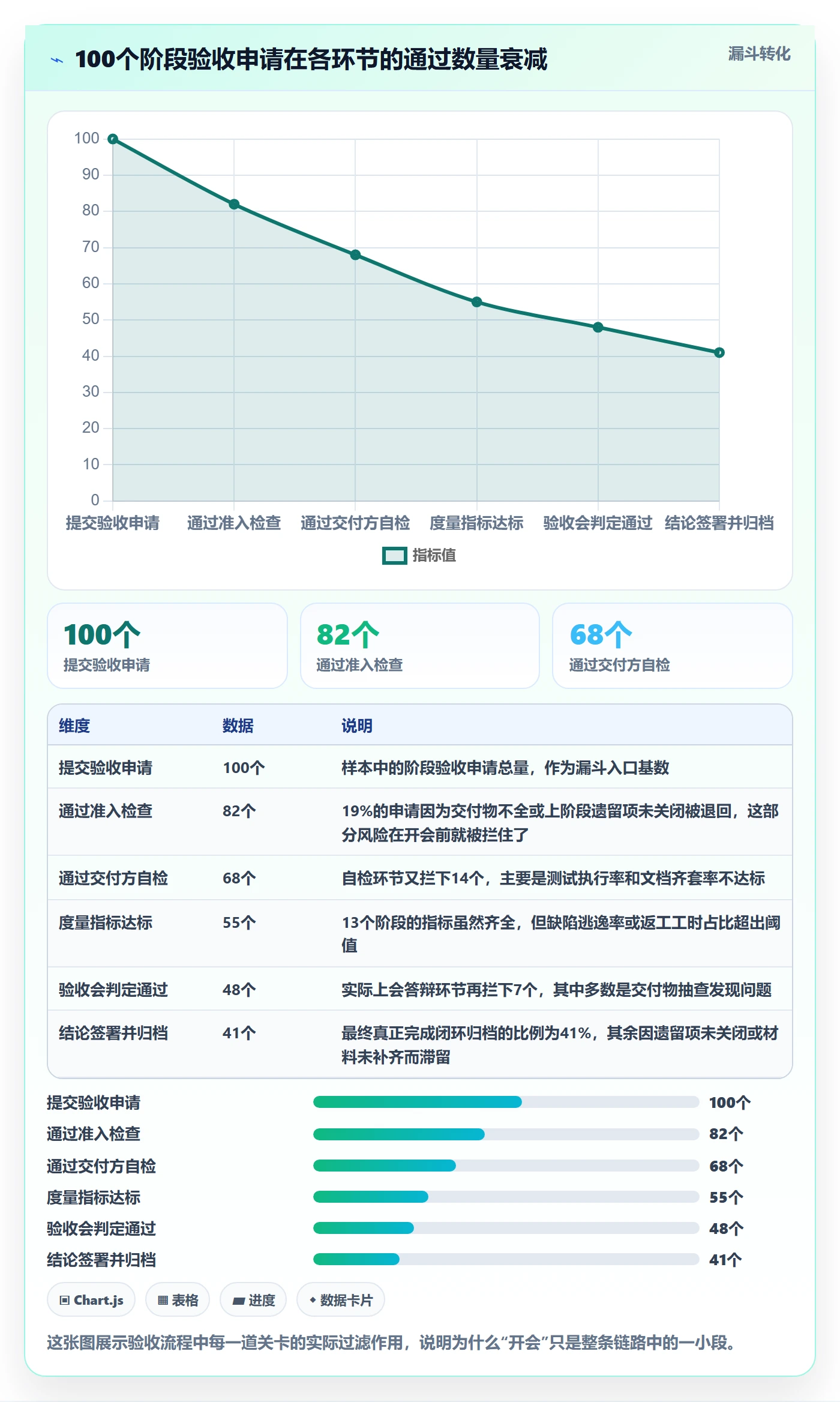Image resolution: width=840 pixels, height=1402 pixels.
Task: Click table cell 55个 in 度量指标达标 row
Action: (239, 922)
